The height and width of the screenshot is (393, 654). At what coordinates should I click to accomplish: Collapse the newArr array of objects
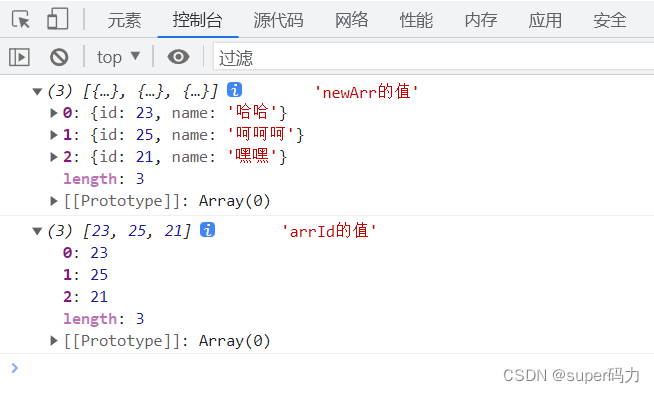(37, 91)
